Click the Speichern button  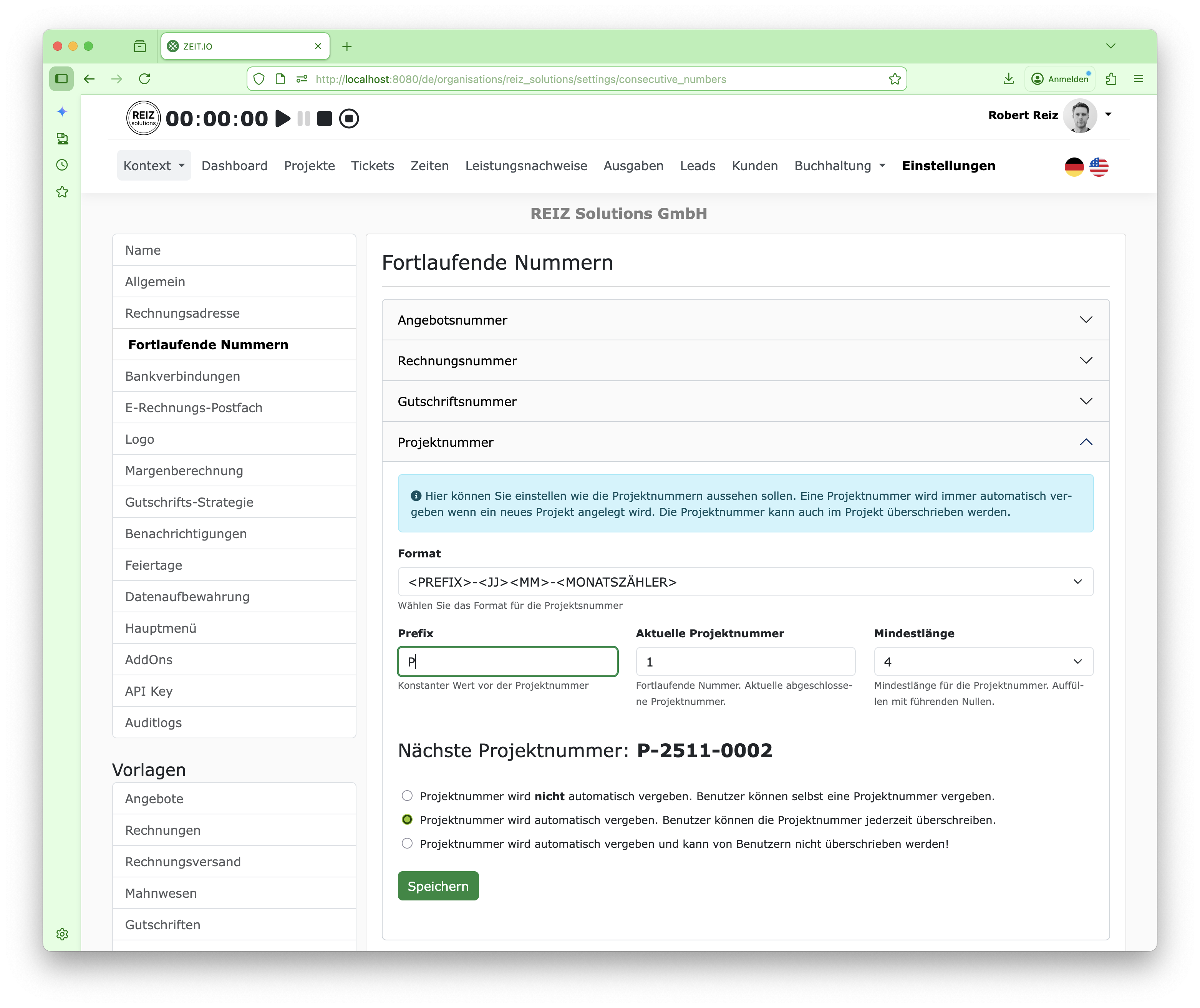point(438,886)
